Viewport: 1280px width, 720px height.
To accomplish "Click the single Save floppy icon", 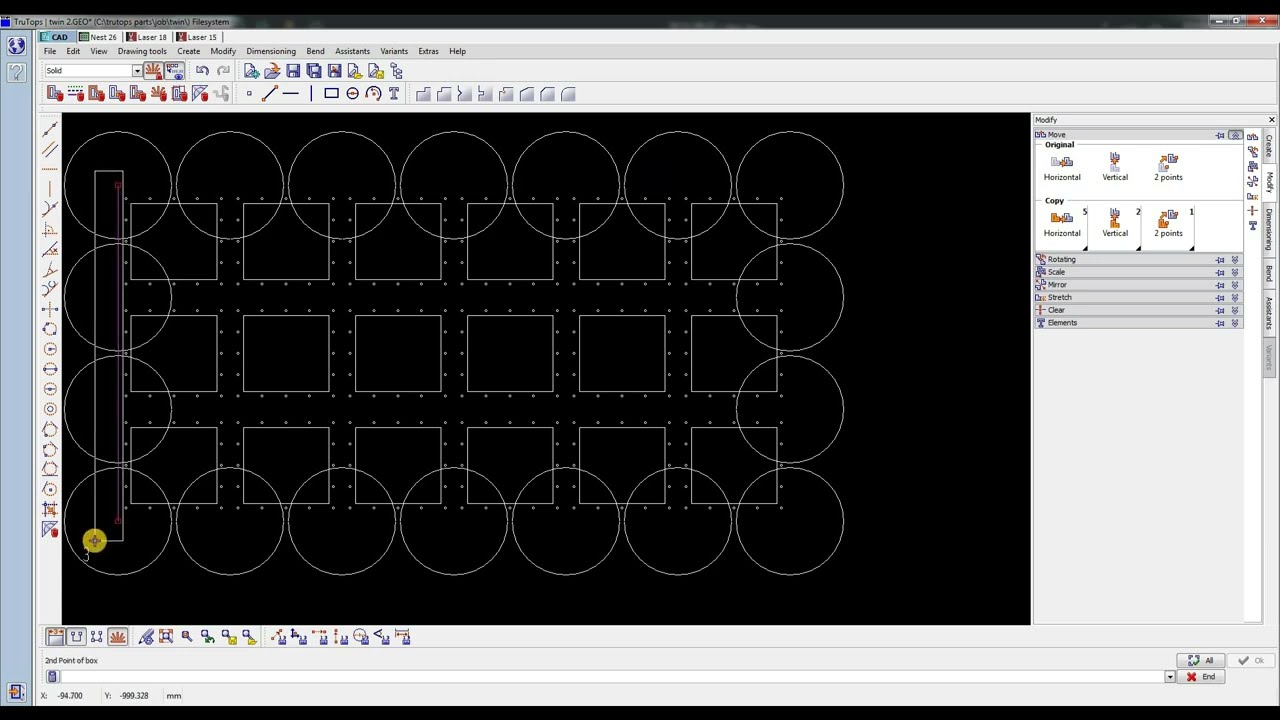I will (x=293, y=71).
